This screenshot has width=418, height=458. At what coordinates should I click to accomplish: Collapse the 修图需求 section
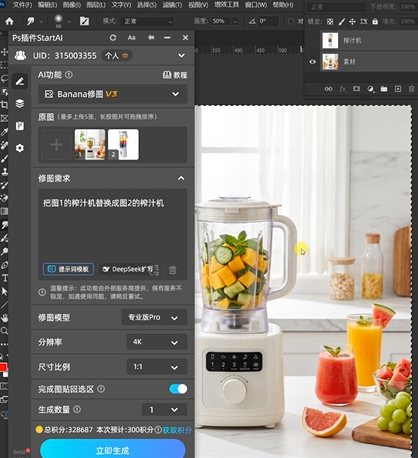coord(181,178)
